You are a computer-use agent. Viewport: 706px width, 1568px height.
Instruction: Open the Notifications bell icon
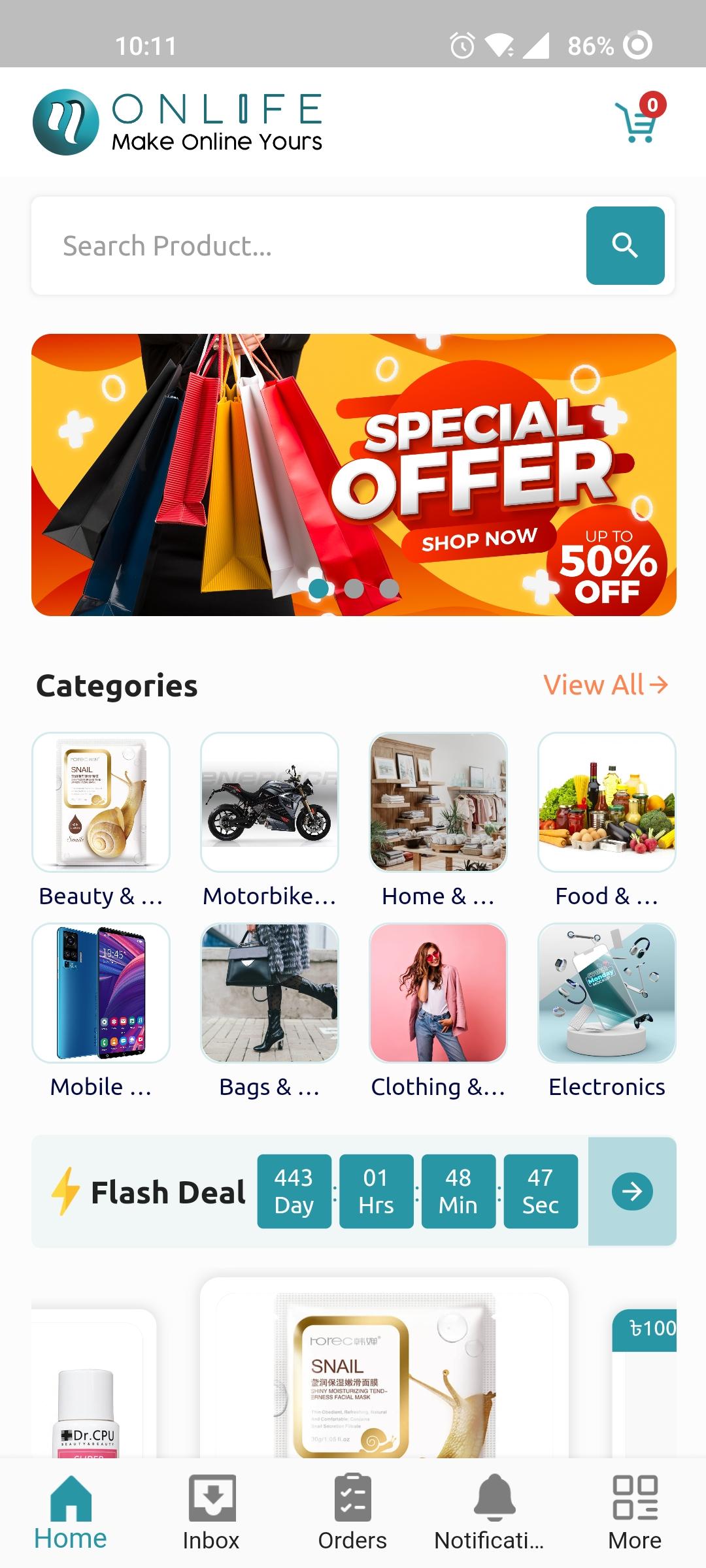[x=494, y=1497]
